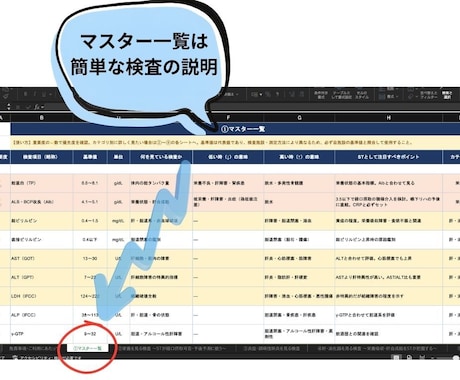Switch to the ①マスター一覧 sheet tab
Image resolution: width=460 pixels, height=380 pixels.
coord(87,348)
